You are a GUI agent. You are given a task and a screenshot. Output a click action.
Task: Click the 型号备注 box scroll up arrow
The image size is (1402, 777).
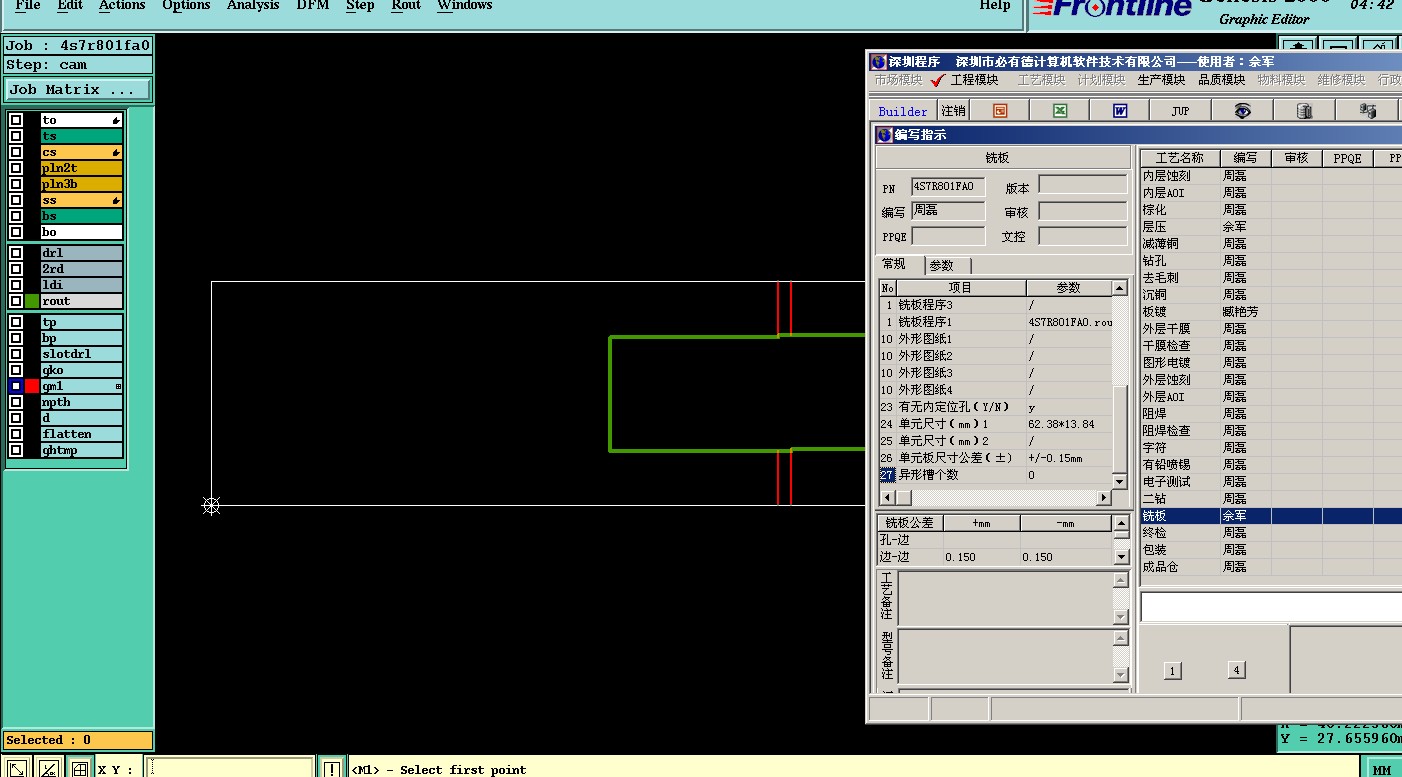click(x=1121, y=636)
